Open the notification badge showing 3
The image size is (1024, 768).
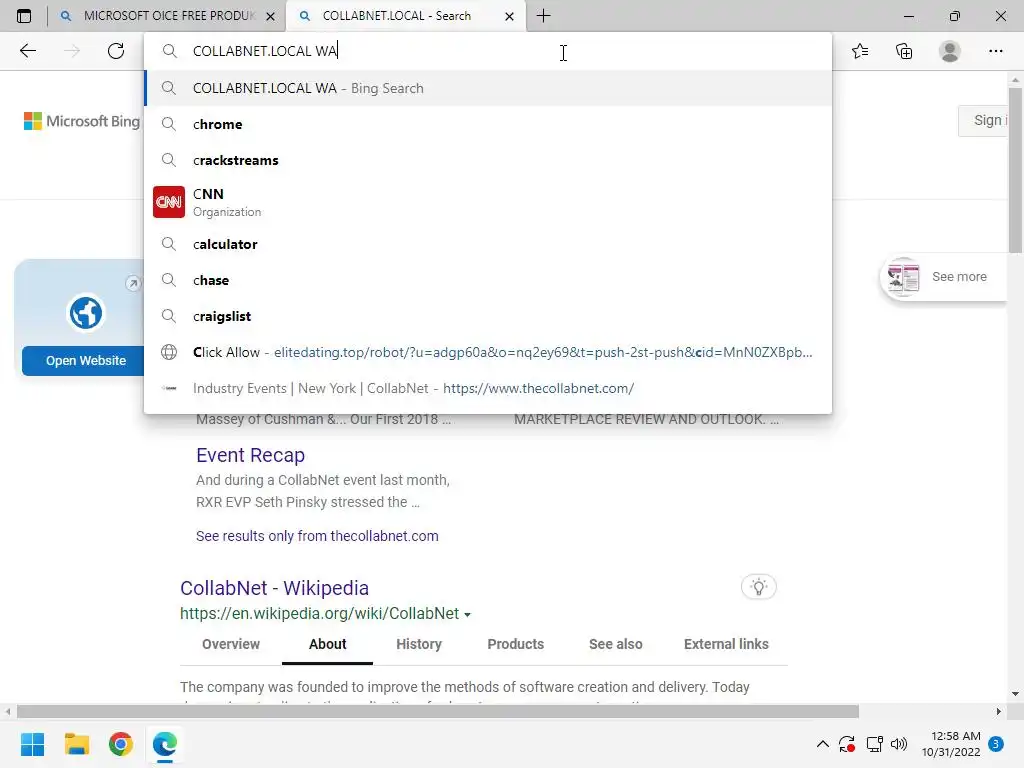point(996,743)
